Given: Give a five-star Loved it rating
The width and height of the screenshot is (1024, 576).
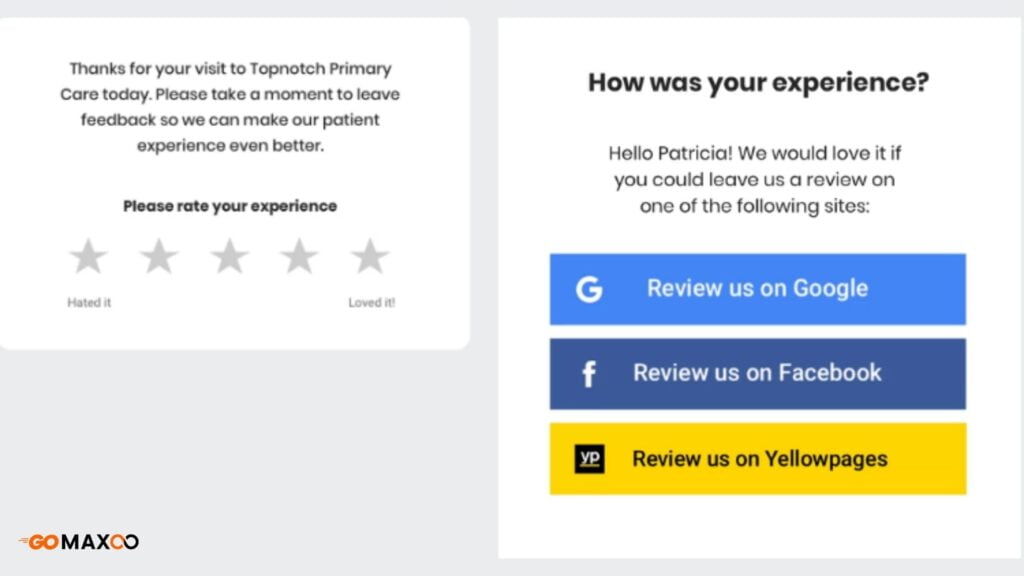Looking at the screenshot, I should (370, 256).
